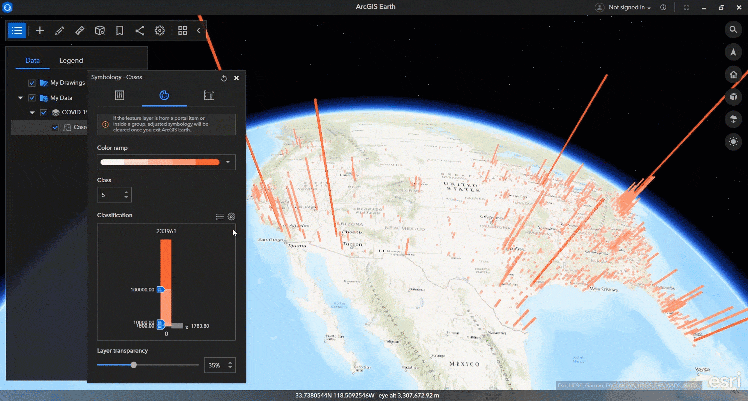Decrease the transparency percentage stepper

click(x=230, y=368)
